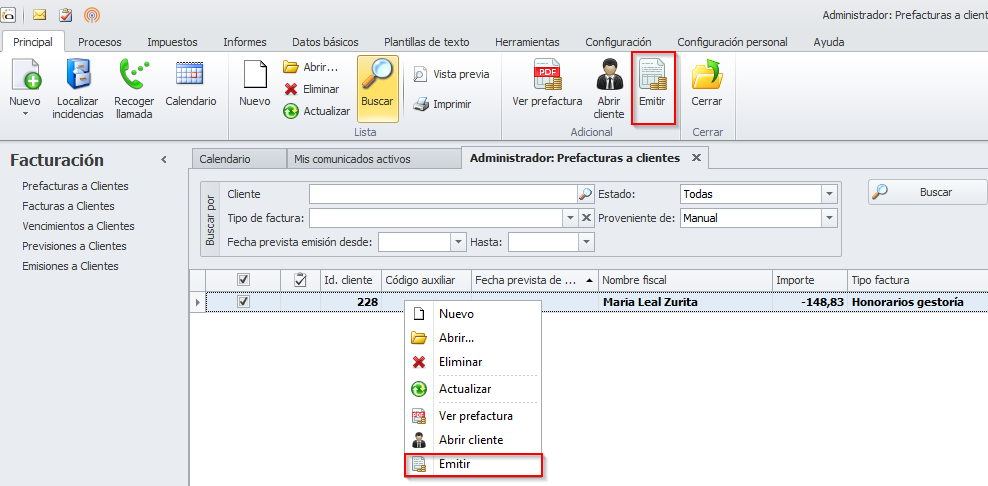Open the Tipo de factura dropdown
Image resolution: width=988 pixels, height=486 pixels.
570,218
